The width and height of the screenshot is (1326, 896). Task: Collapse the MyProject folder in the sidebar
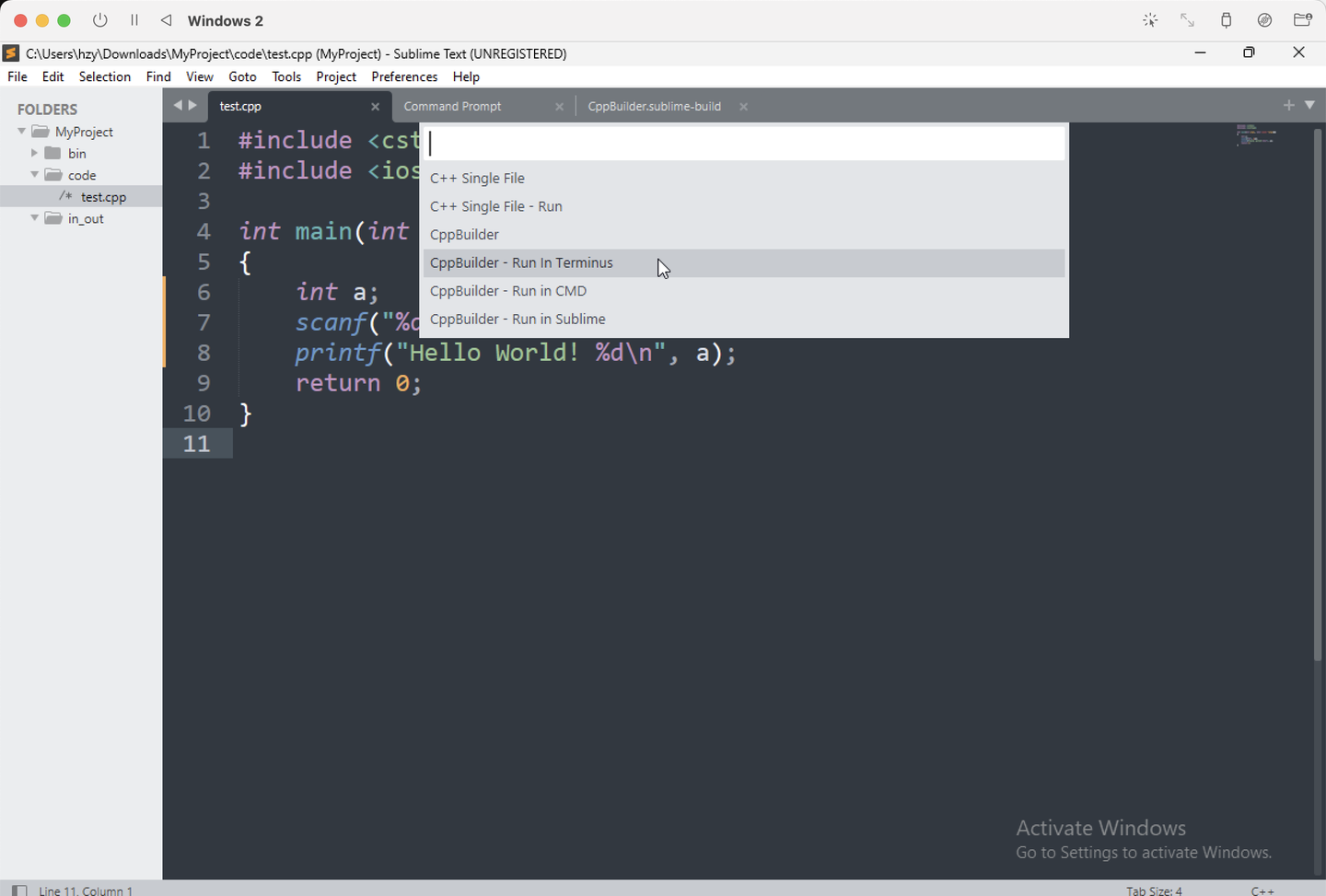click(20, 131)
